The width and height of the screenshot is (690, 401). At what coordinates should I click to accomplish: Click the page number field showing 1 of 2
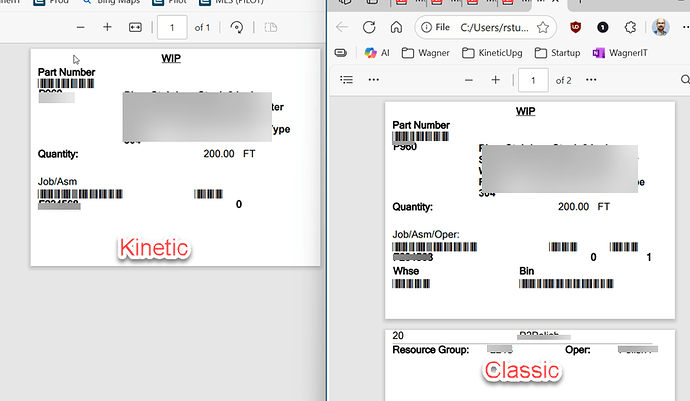(x=533, y=80)
